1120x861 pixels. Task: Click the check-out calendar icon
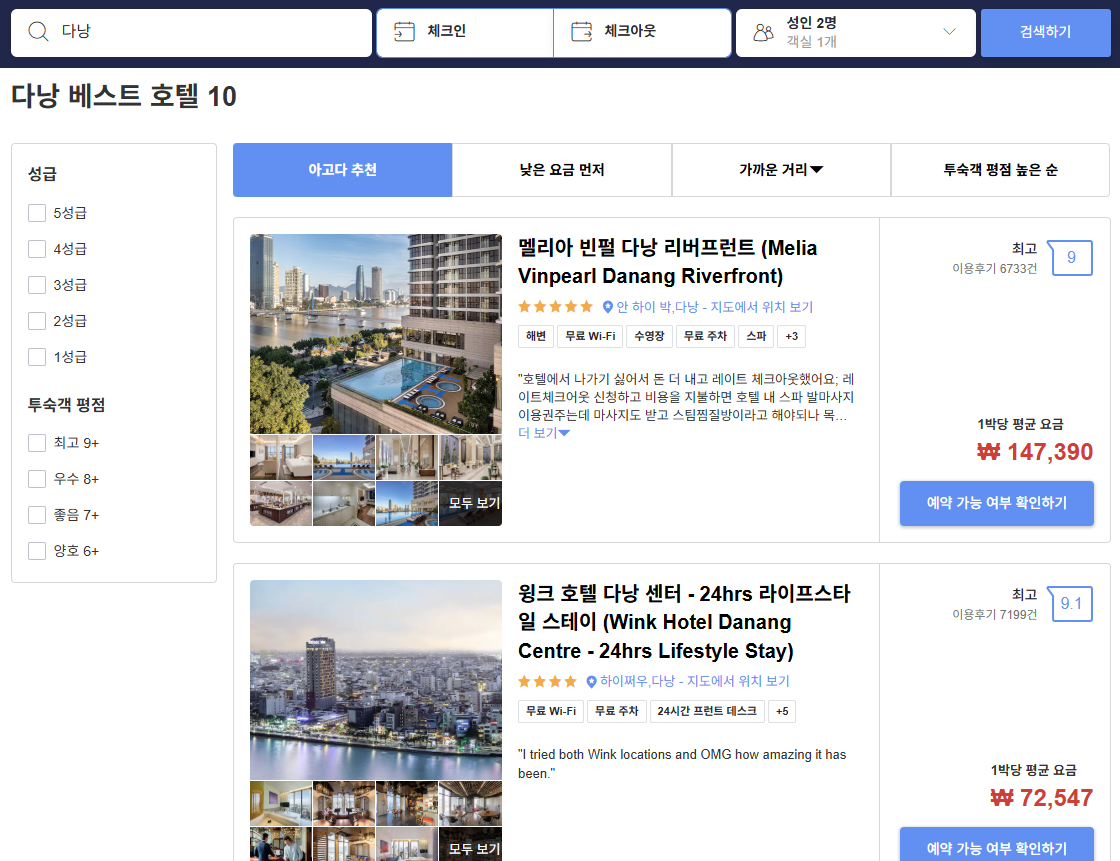tap(581, 31)
